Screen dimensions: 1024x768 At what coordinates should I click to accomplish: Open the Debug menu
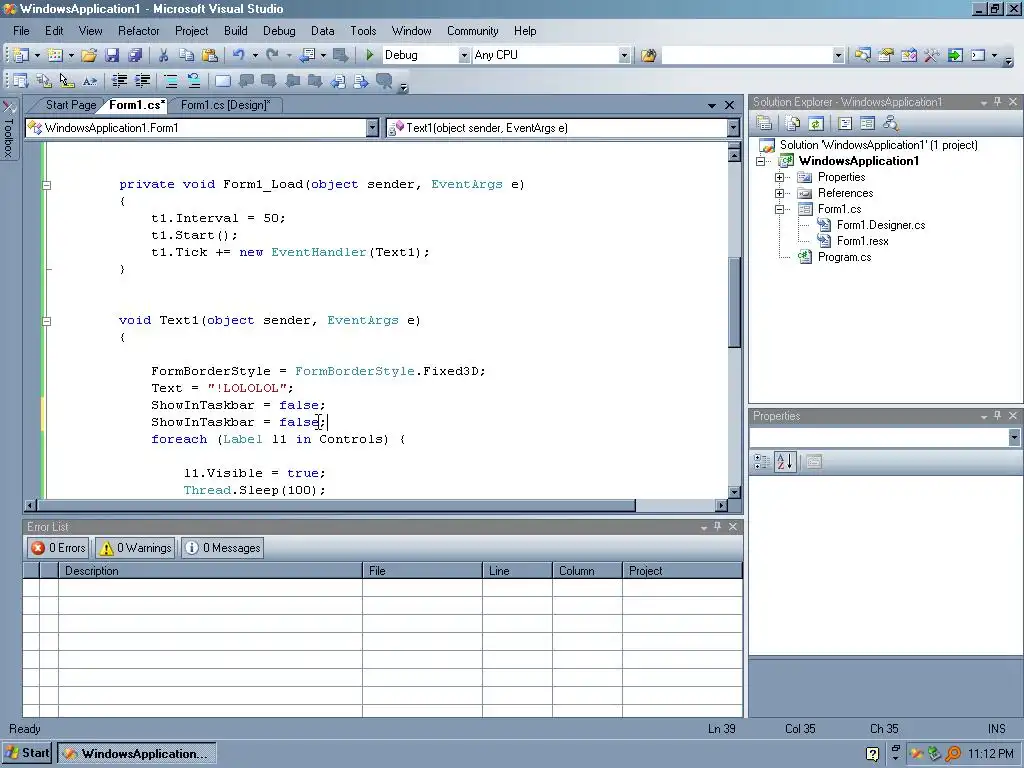point(279,31)
